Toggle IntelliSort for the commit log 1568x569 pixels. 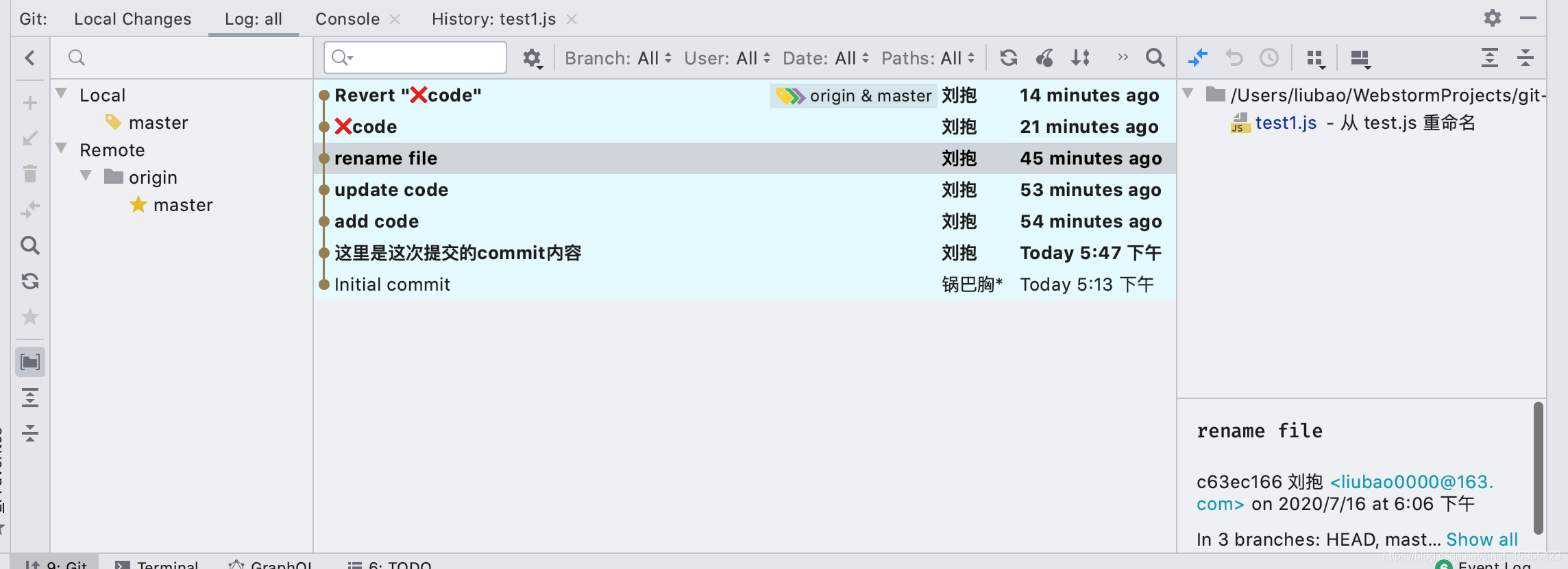pos(1081,58)
